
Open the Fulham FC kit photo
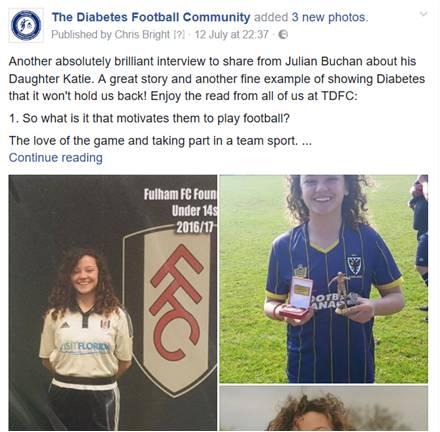pyautogui.click(x=113, y=303)
